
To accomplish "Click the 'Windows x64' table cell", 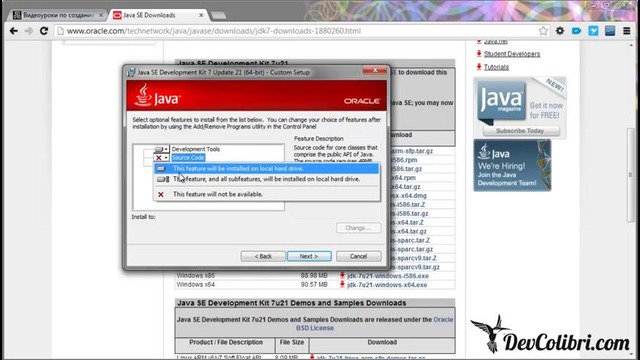I will (196, 284).
